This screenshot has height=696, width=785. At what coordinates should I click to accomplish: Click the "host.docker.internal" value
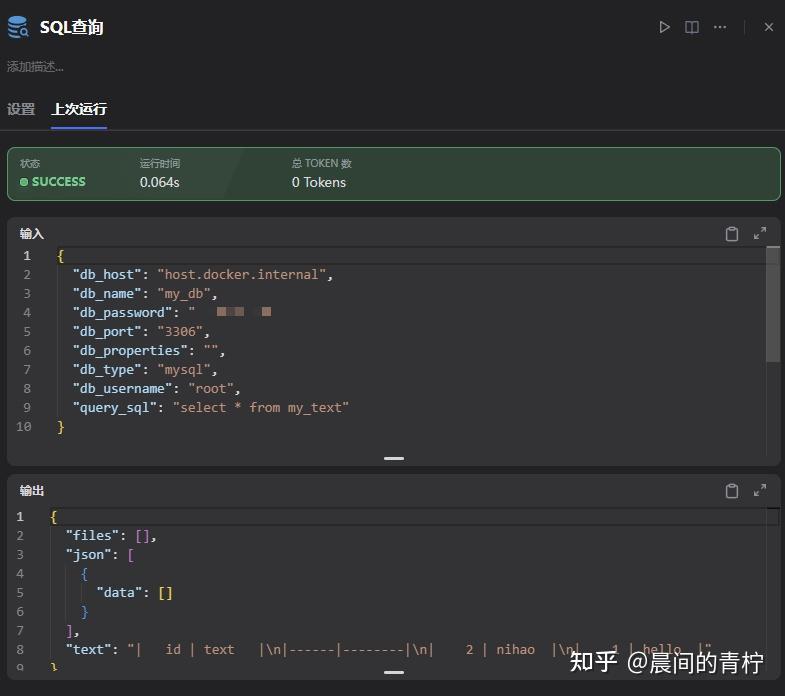coord(242,275)
